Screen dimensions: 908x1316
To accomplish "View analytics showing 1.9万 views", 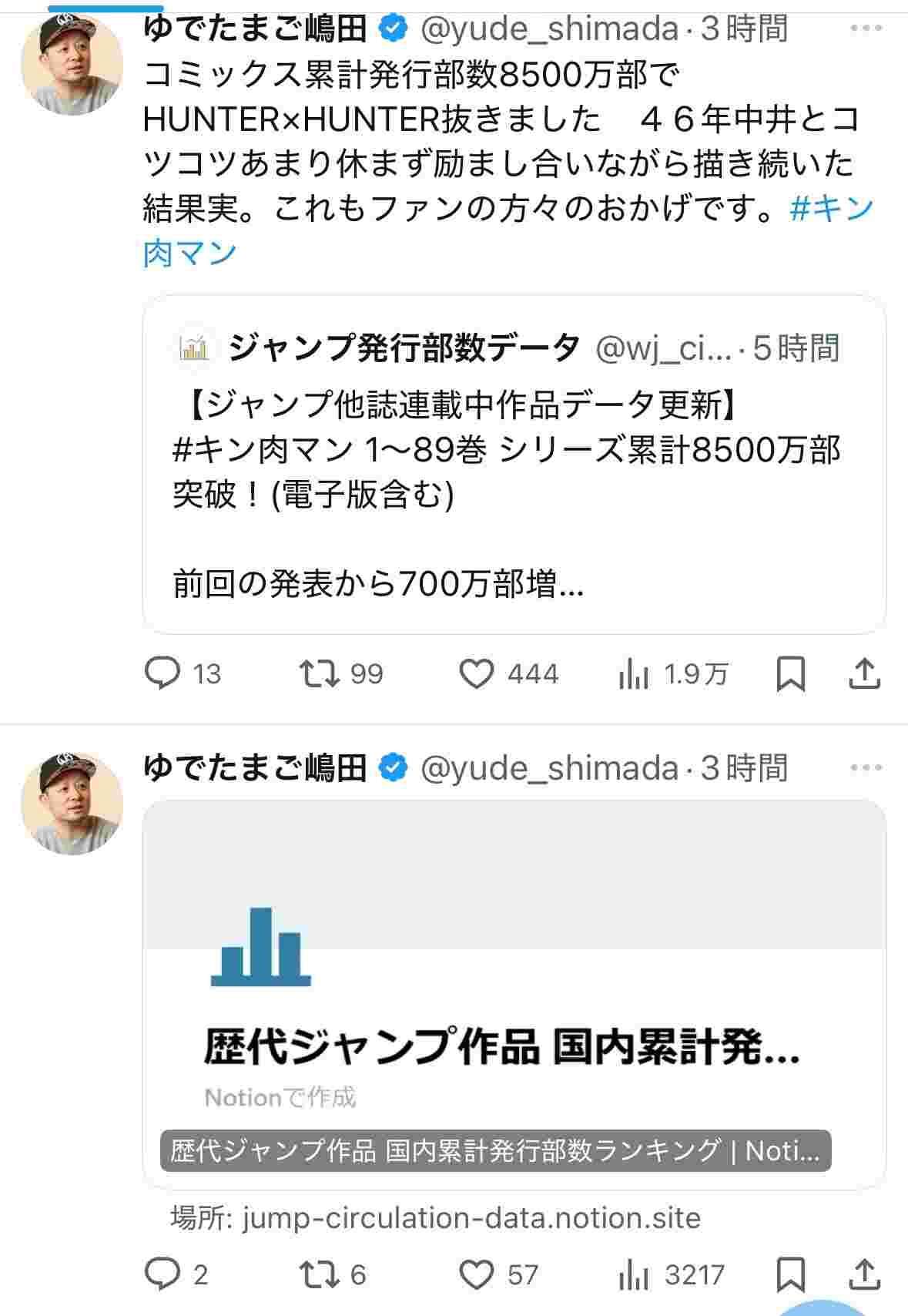I will (634, 675).
